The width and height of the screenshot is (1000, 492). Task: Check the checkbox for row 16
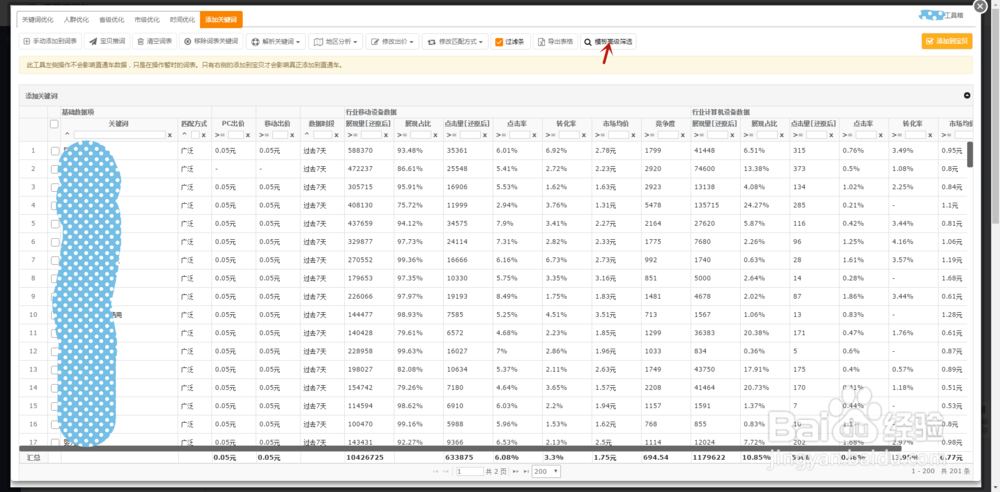55,424
